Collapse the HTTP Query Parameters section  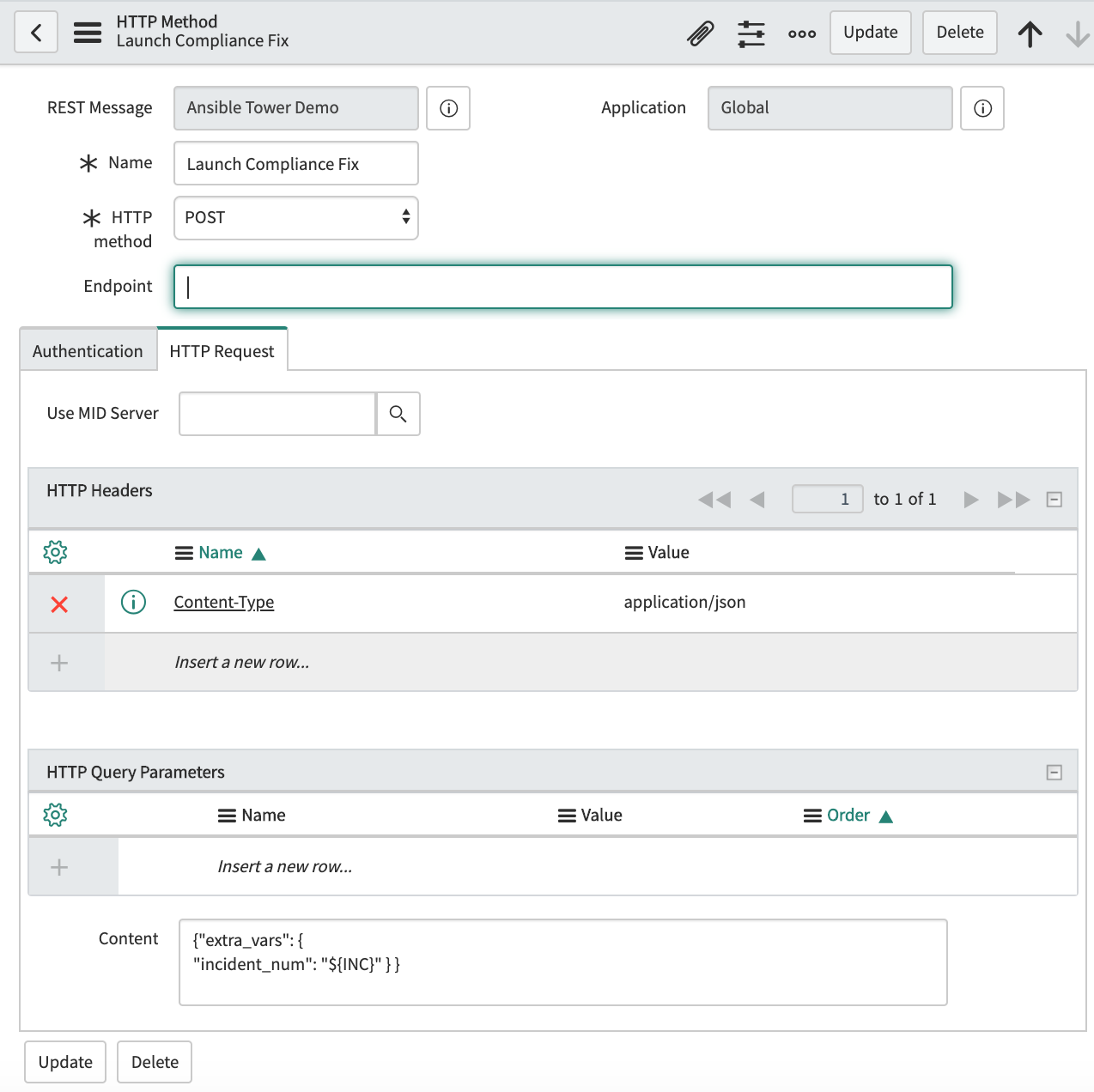tap(1054, 770)
